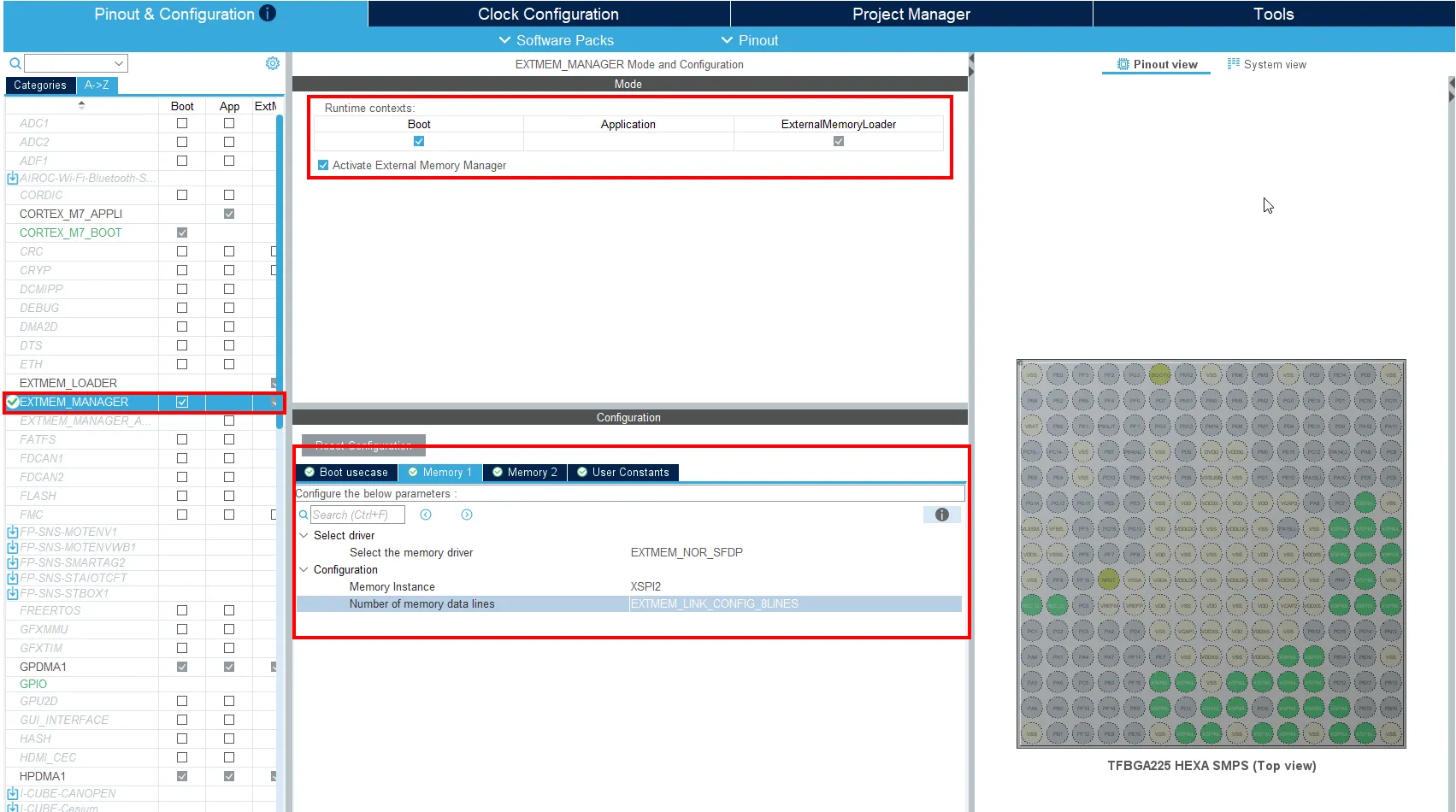
Task: Enable Boot checkbox for ADC1
Action: pyautogui.click(x=182, y=123)
